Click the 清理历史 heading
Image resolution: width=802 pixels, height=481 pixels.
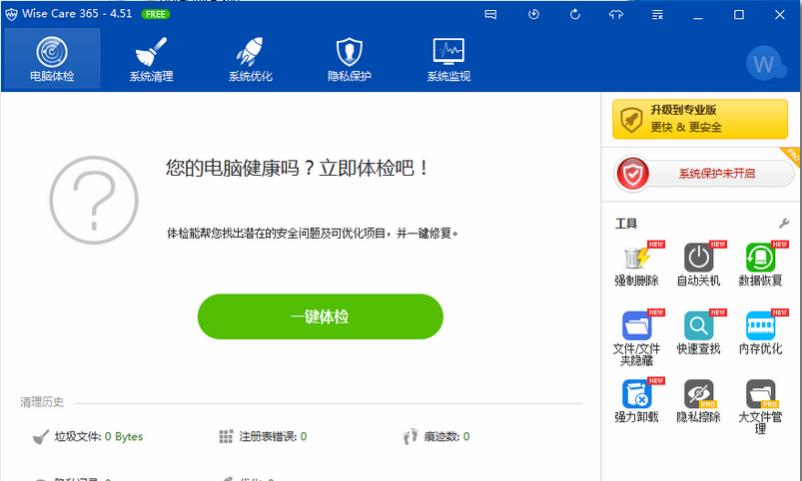click(x=42, y=402)
